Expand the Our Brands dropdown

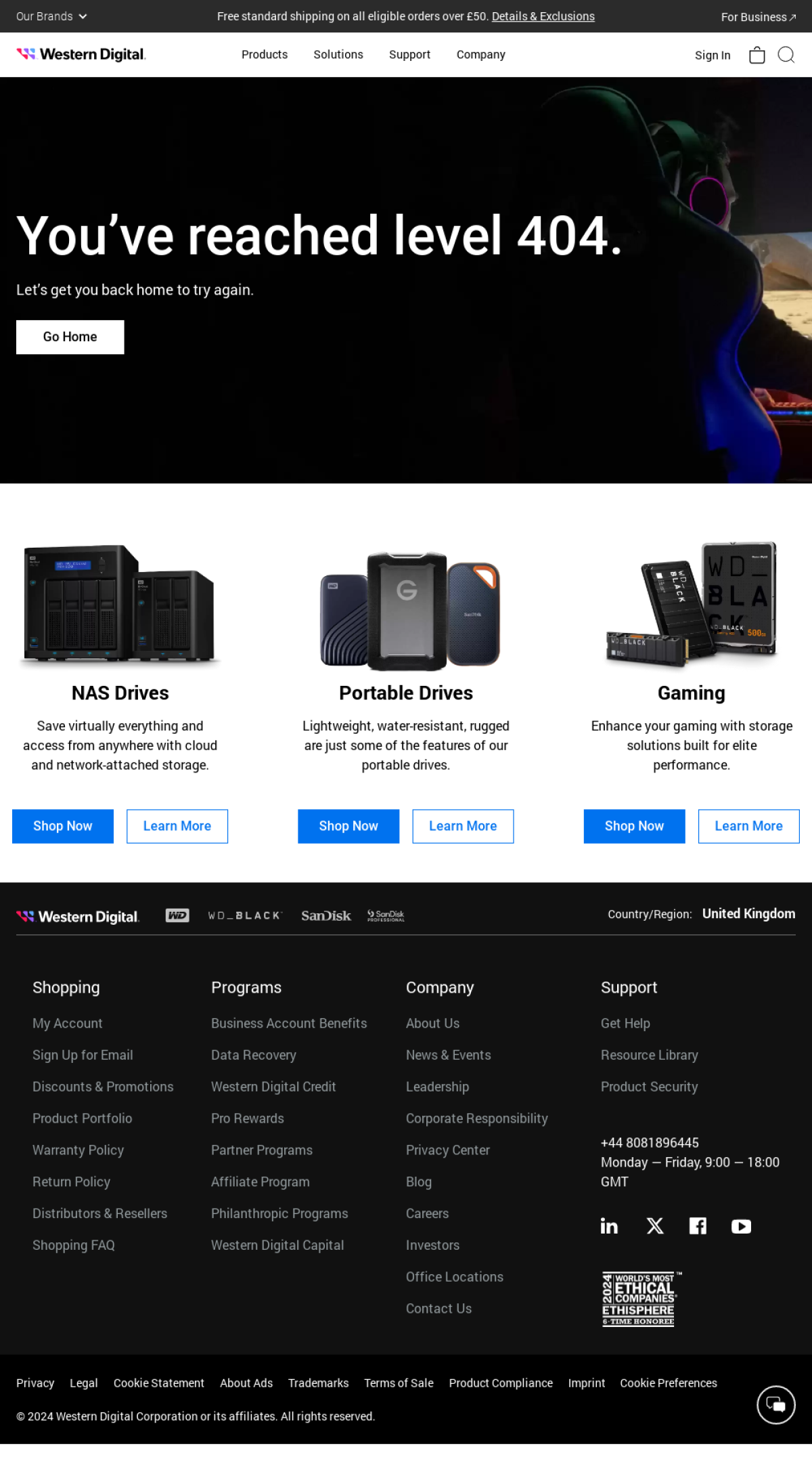click(x=51, y=16)
